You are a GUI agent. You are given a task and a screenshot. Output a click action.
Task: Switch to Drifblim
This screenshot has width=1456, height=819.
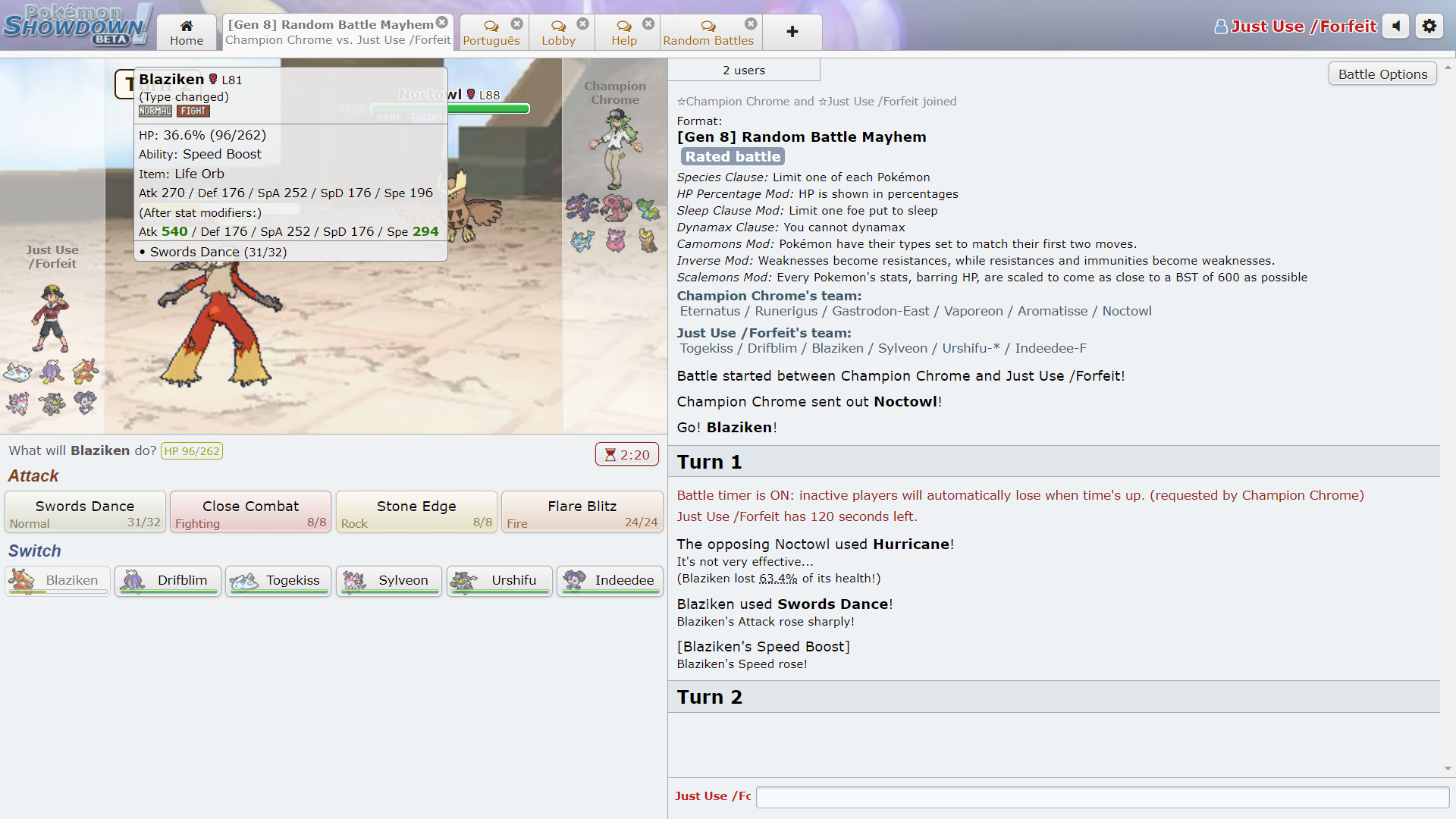(168, 581)
